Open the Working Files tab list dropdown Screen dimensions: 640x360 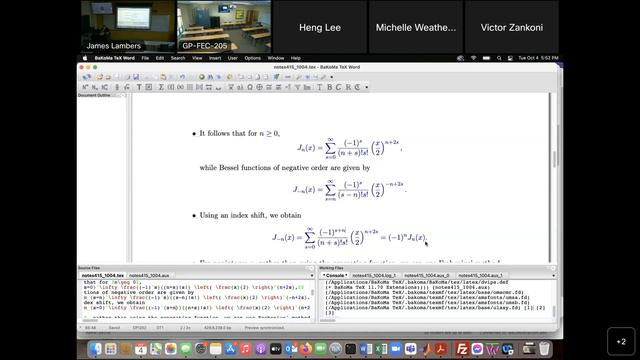[553, 276]
